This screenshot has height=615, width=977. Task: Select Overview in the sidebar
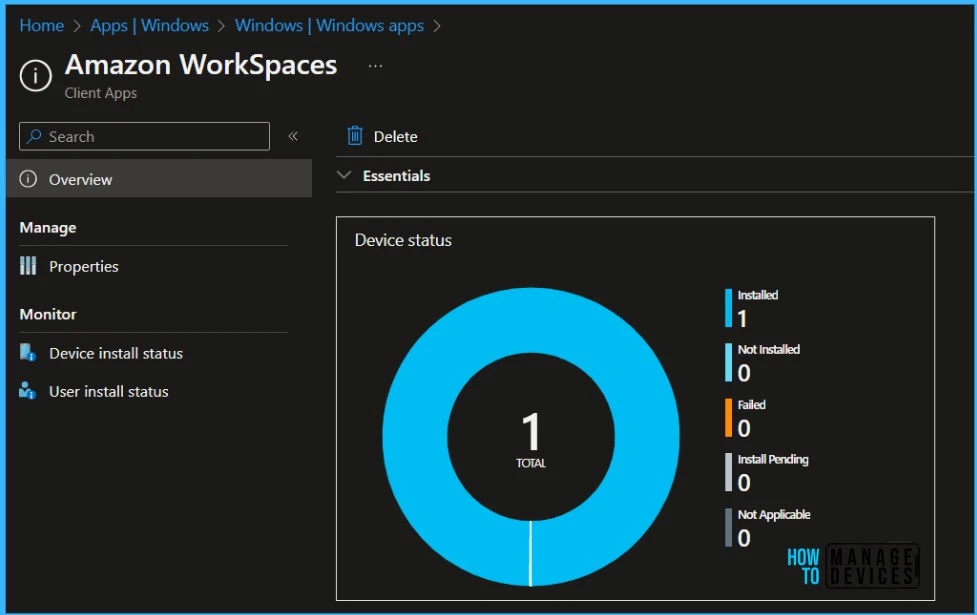(159, 179)
